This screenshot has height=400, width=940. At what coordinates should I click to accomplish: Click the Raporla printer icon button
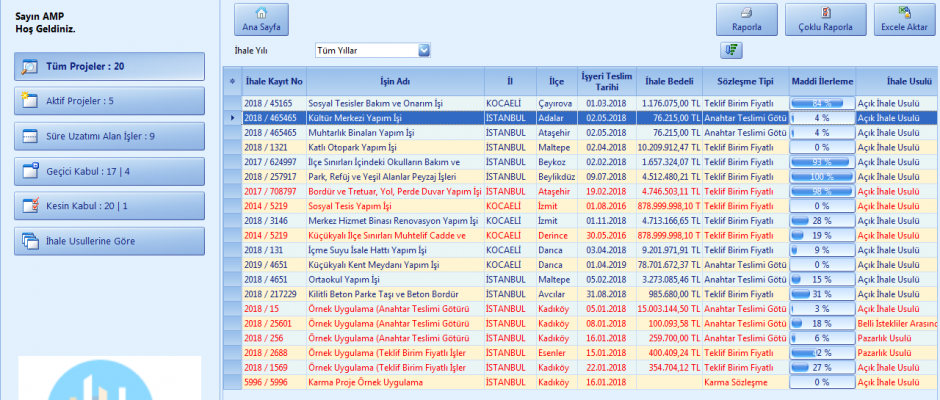point(746,20)
